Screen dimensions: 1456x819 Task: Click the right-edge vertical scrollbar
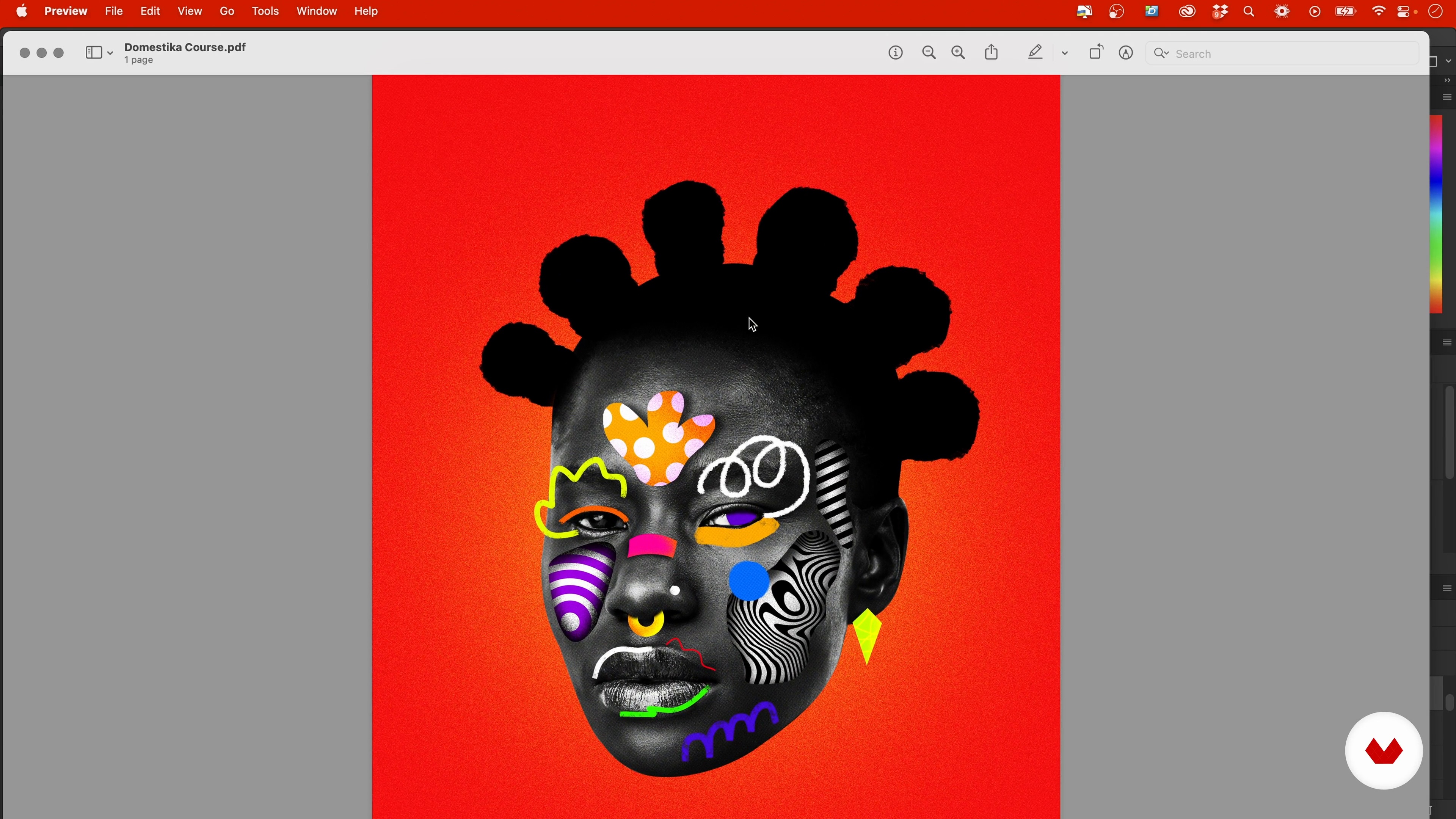tap(1450, 432)
